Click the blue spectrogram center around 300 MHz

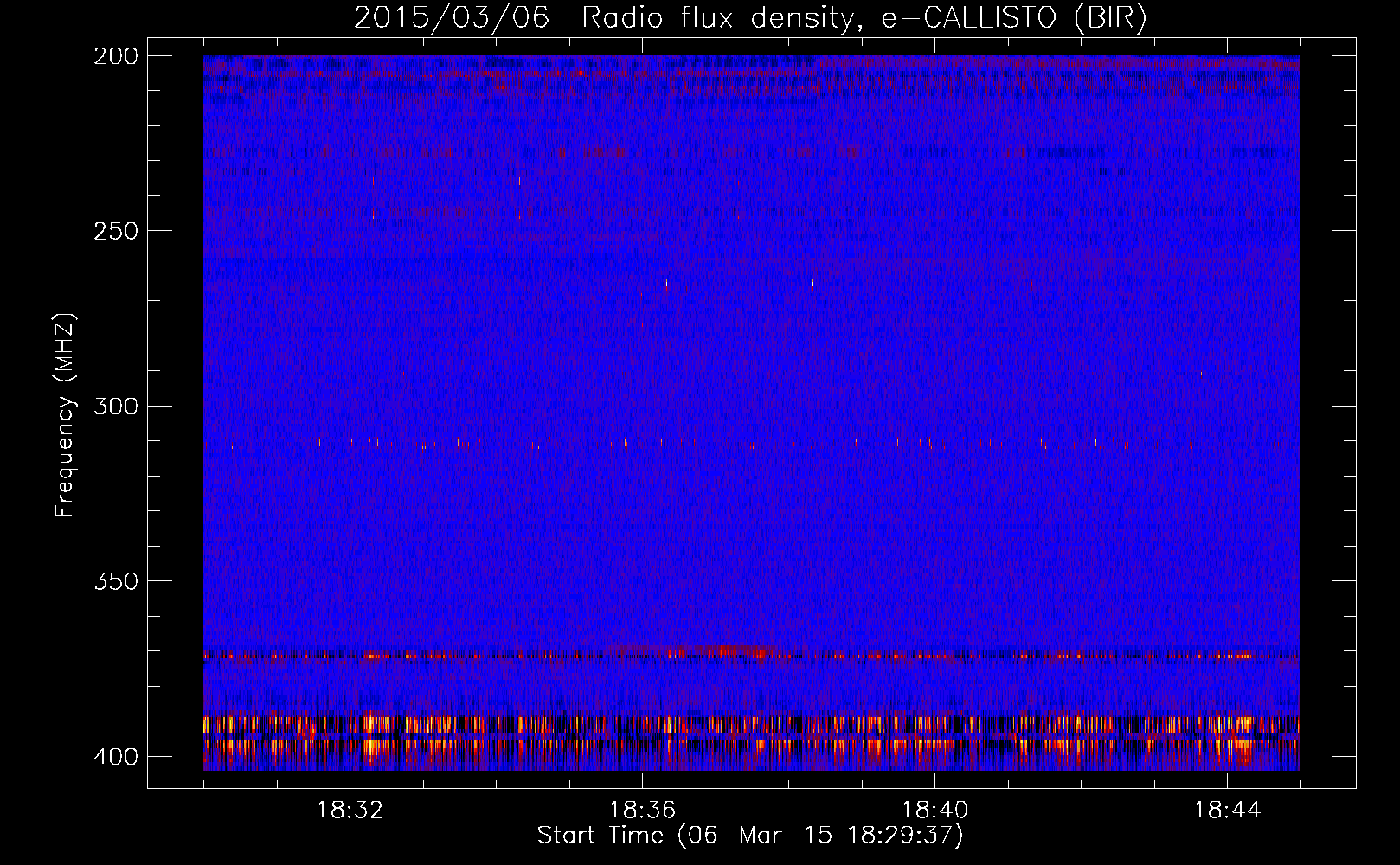tap(751, 406)
